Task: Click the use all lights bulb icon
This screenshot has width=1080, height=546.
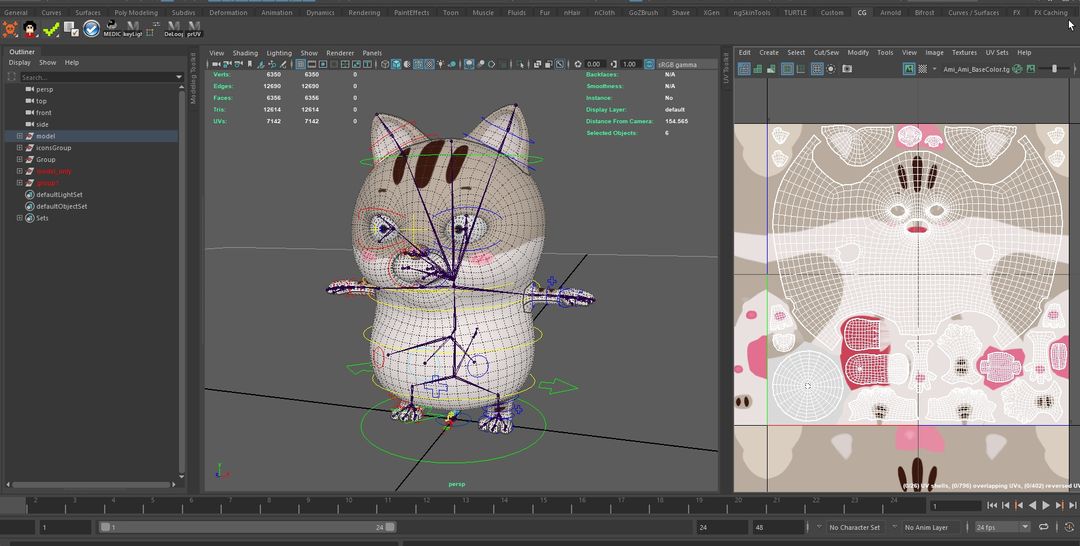Action: (x=441, y=64)
